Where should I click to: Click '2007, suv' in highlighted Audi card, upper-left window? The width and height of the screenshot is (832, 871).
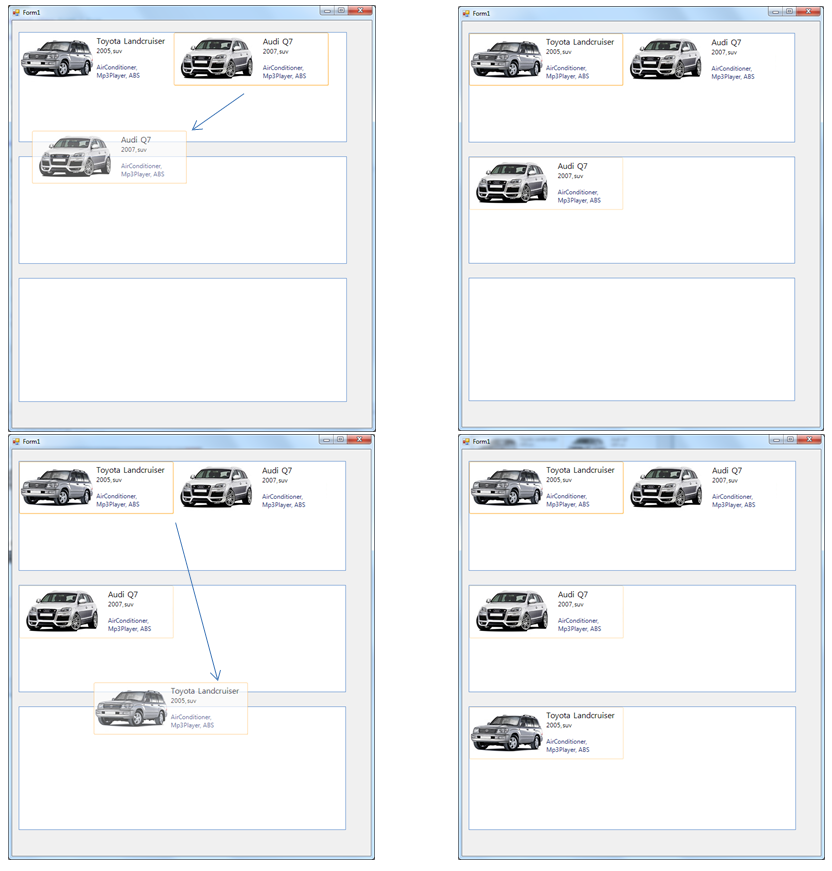click(x=275, y=52)
